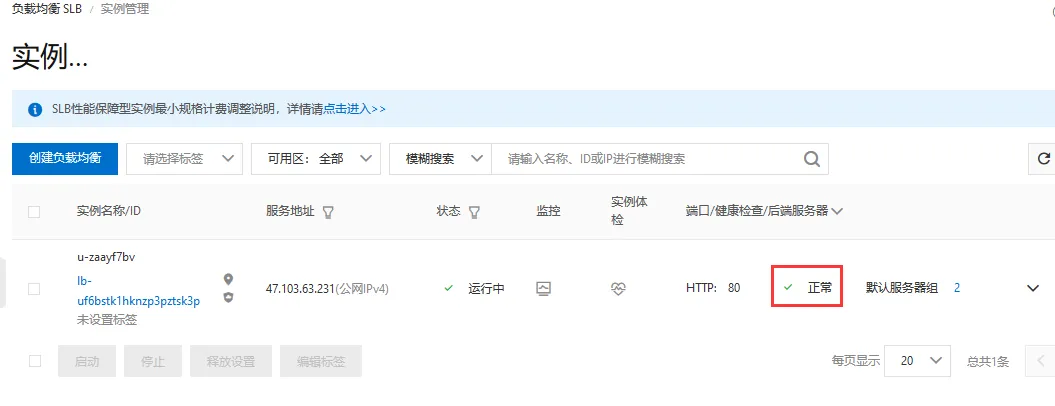Image resolution: width=1055 pixels, height=406 pixels.
Task: Open the 可用区: 全部 zone dropdown
Action: click(316, 159)
